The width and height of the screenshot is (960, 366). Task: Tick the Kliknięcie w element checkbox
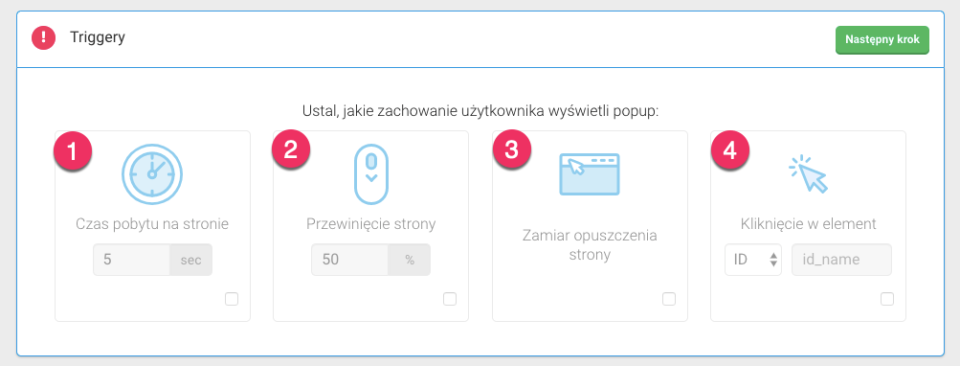tap(887, 299)
